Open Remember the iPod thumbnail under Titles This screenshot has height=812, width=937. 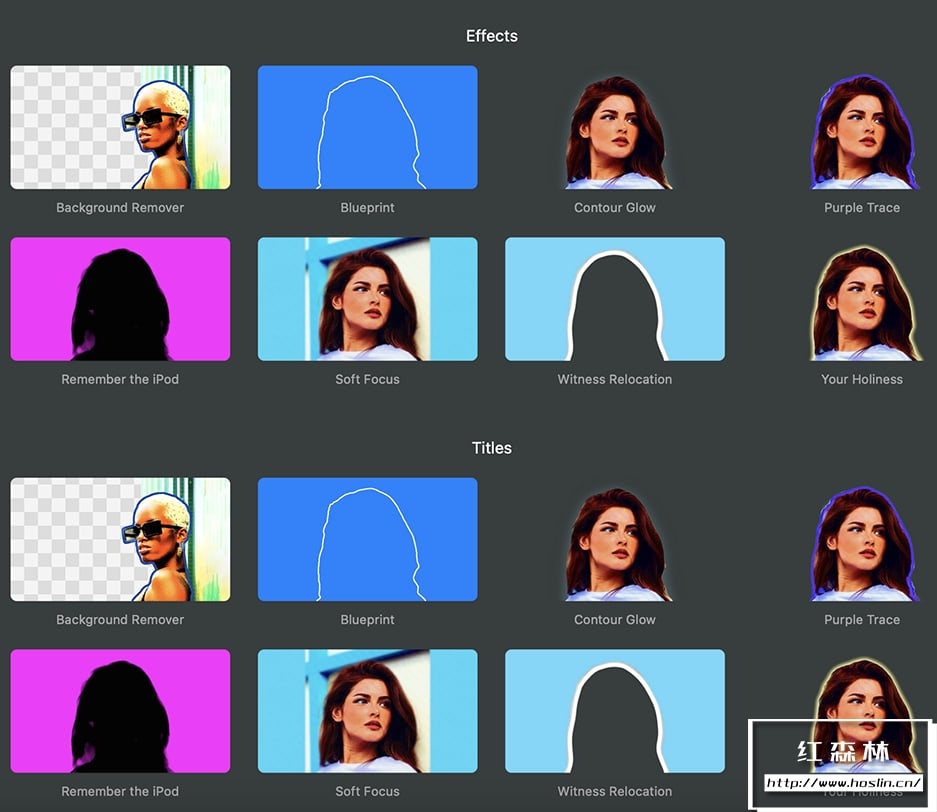click(120, 711)
